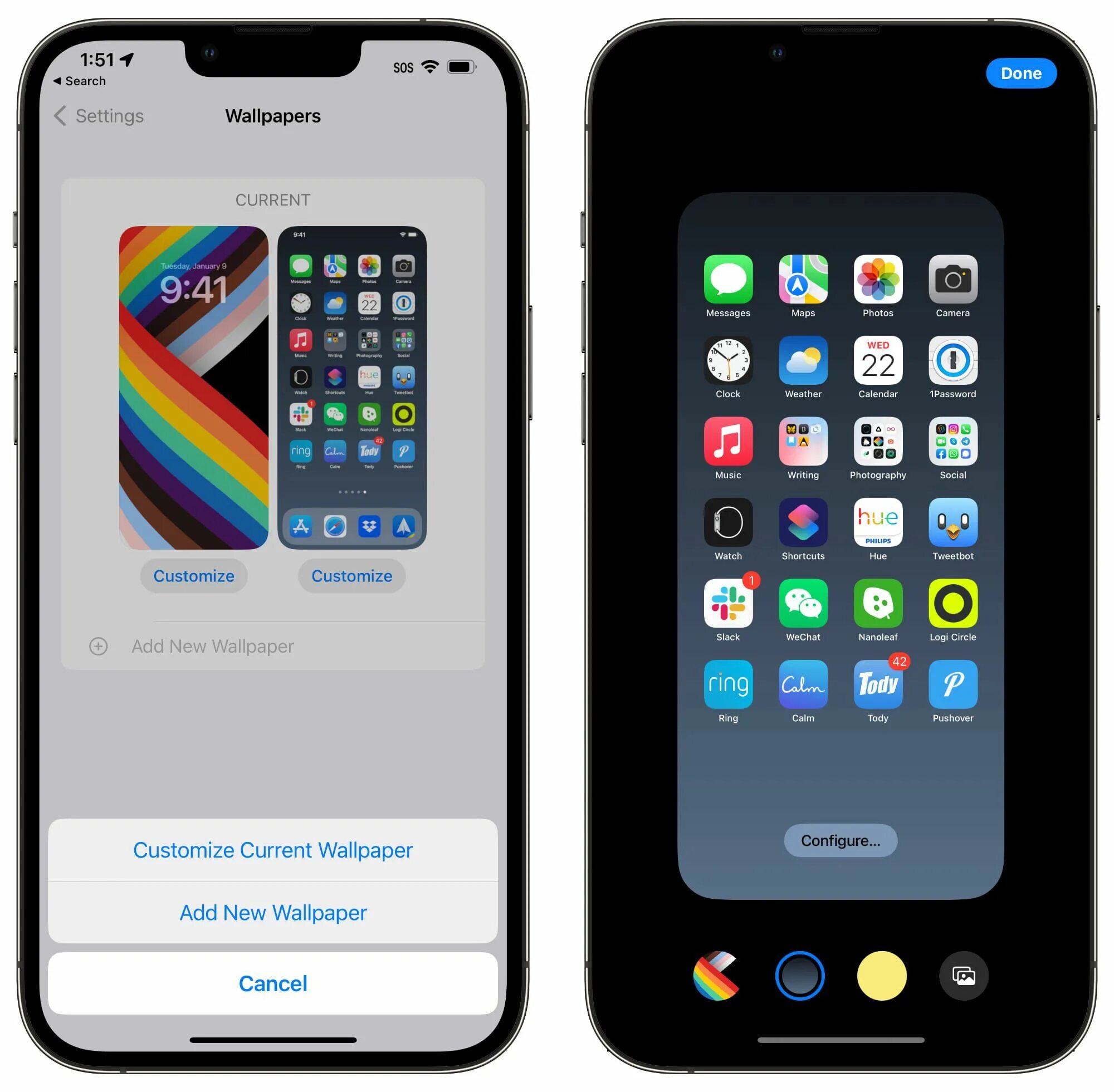The image size is (1114, 1092).
Task: Launch the Shortcuts app
Action: [800, 524]
